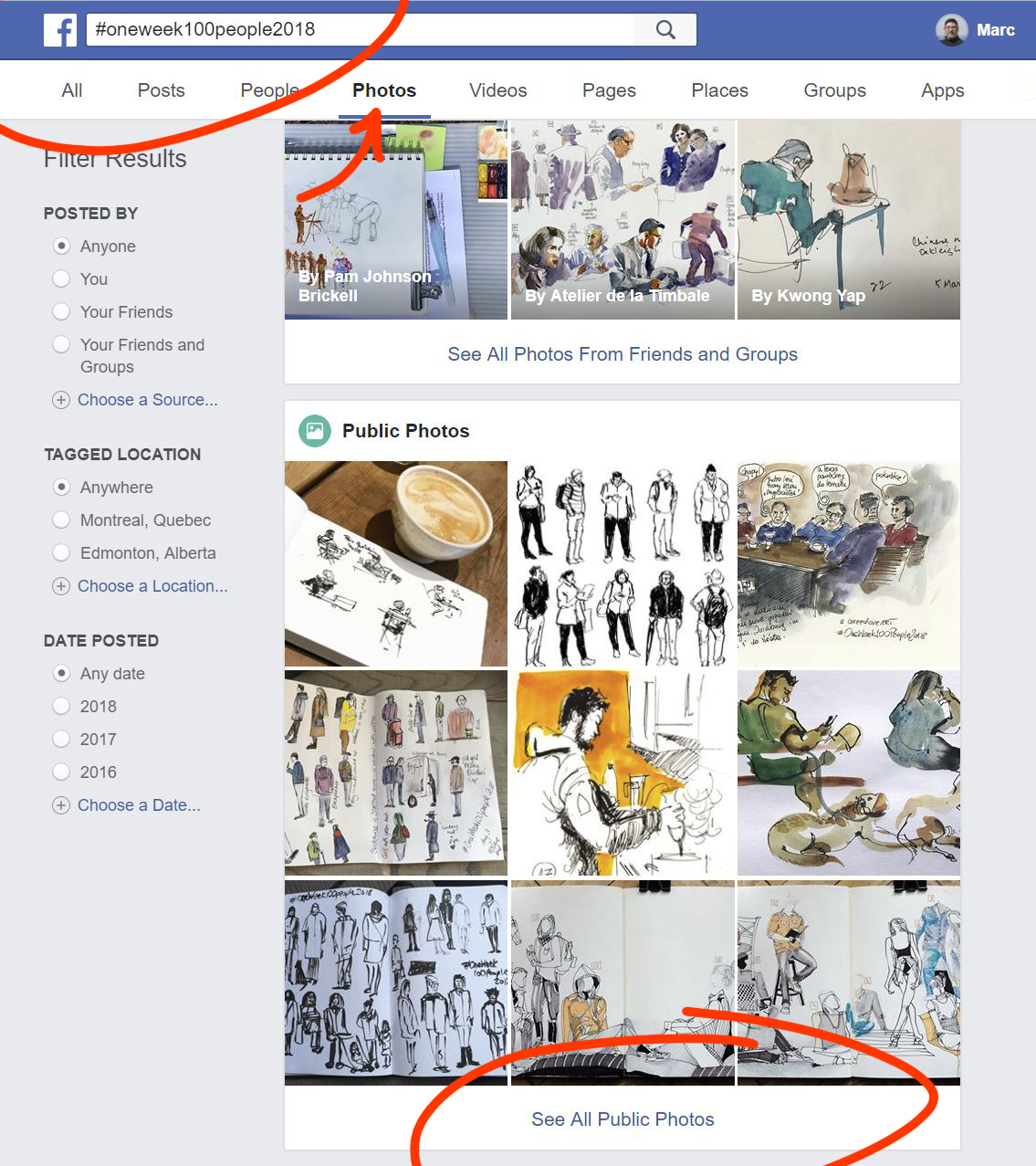
Task: Expand Choose a Location option
Action: [x=152, y=586]
